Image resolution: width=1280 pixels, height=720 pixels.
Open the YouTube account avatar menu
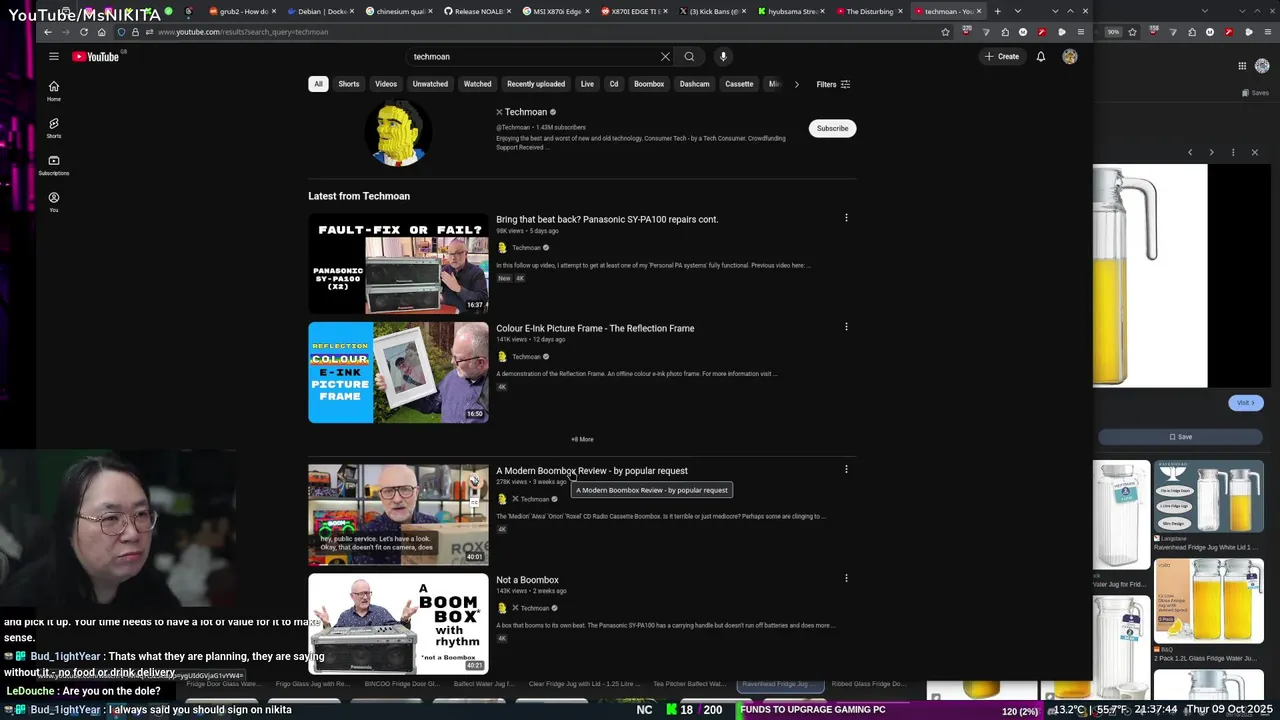(1070, 57)
